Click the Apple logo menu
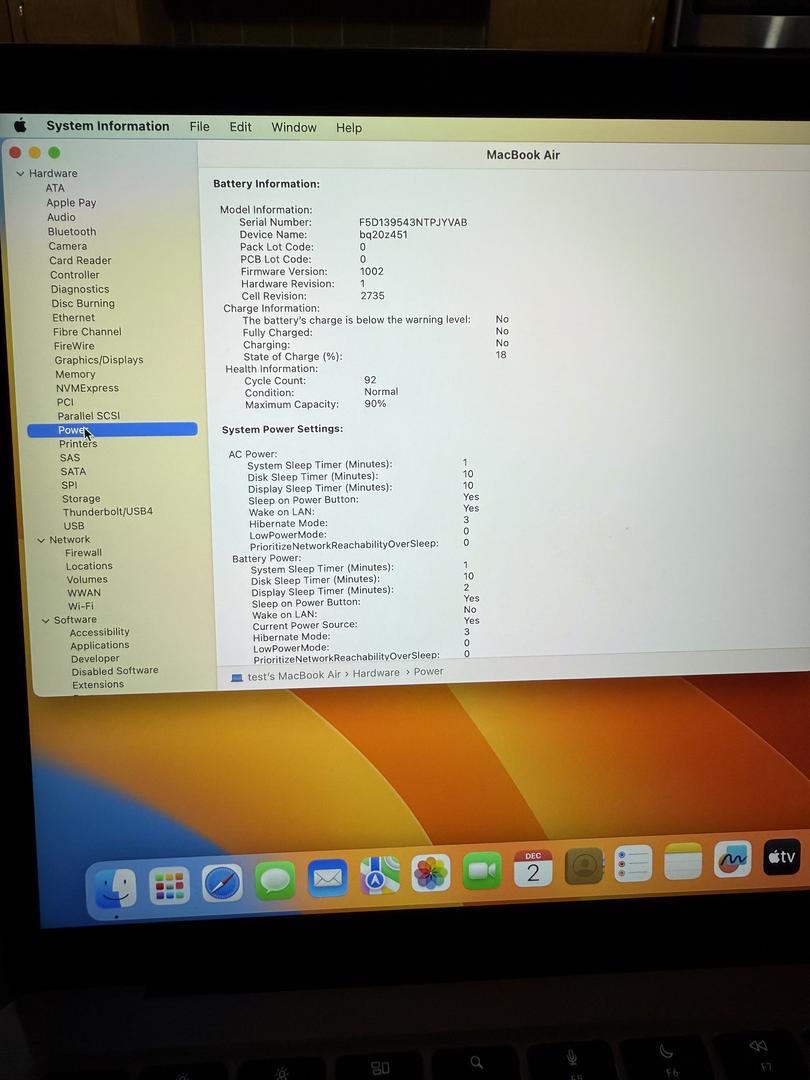The width and height of the screenshot is (810, 1080). [20, 126]
